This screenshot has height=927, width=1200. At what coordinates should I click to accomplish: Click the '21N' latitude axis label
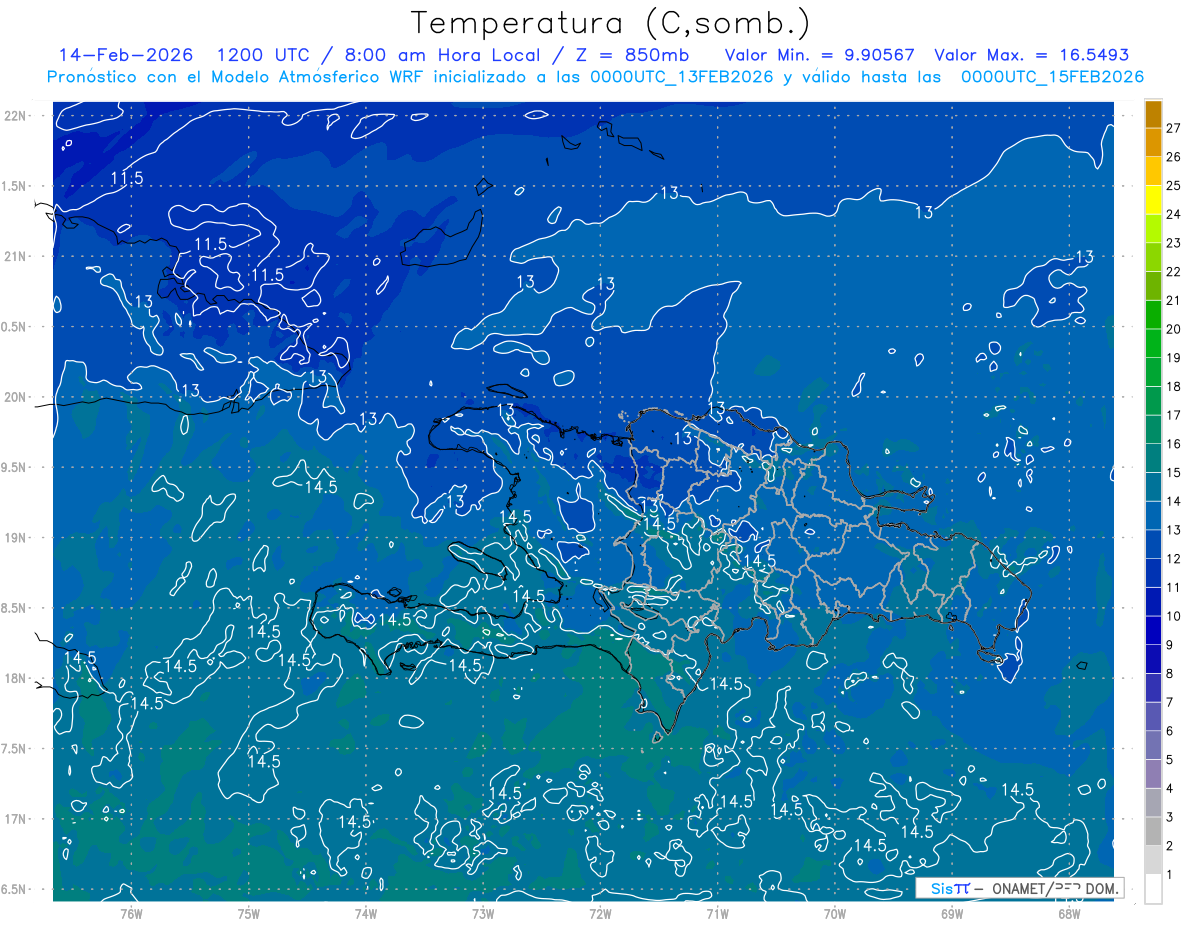coord(15,256)
